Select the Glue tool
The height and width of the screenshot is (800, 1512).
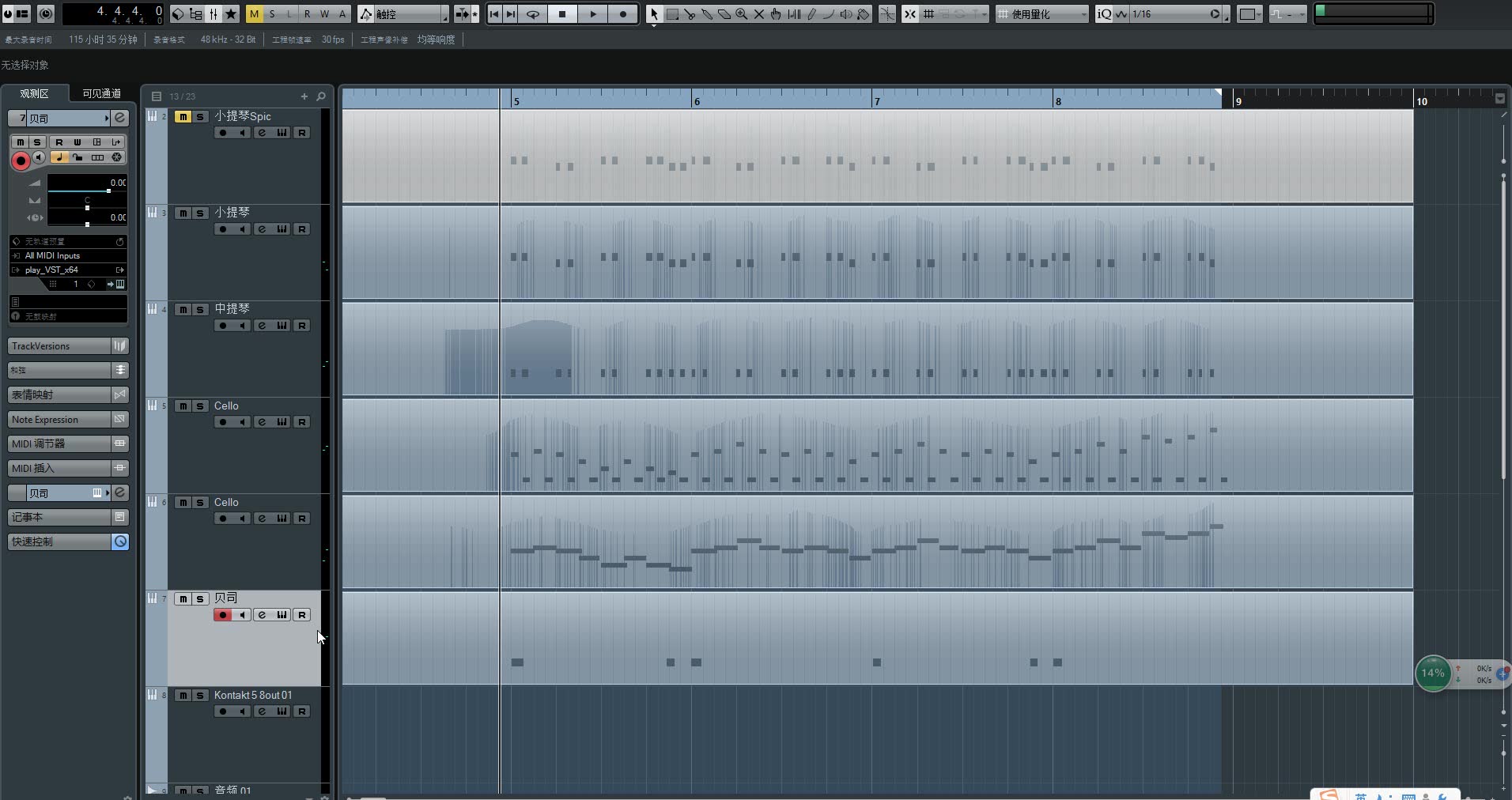[707, 14]
